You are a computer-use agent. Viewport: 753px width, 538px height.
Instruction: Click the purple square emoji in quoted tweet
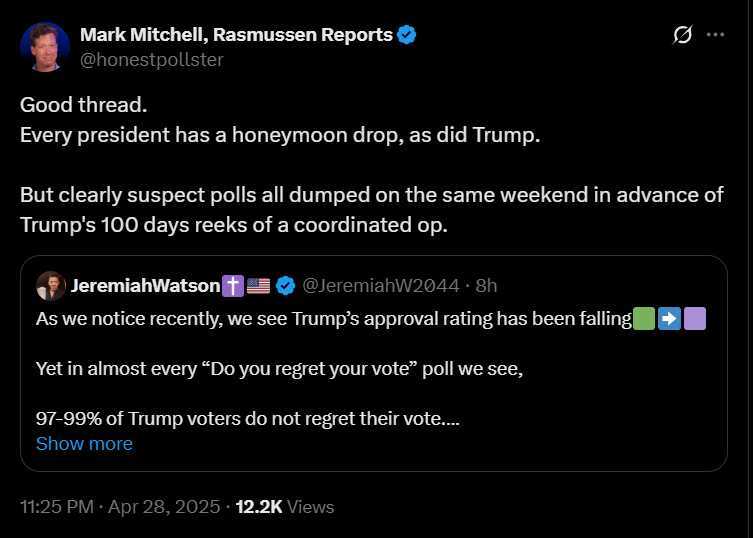point(695,318)
